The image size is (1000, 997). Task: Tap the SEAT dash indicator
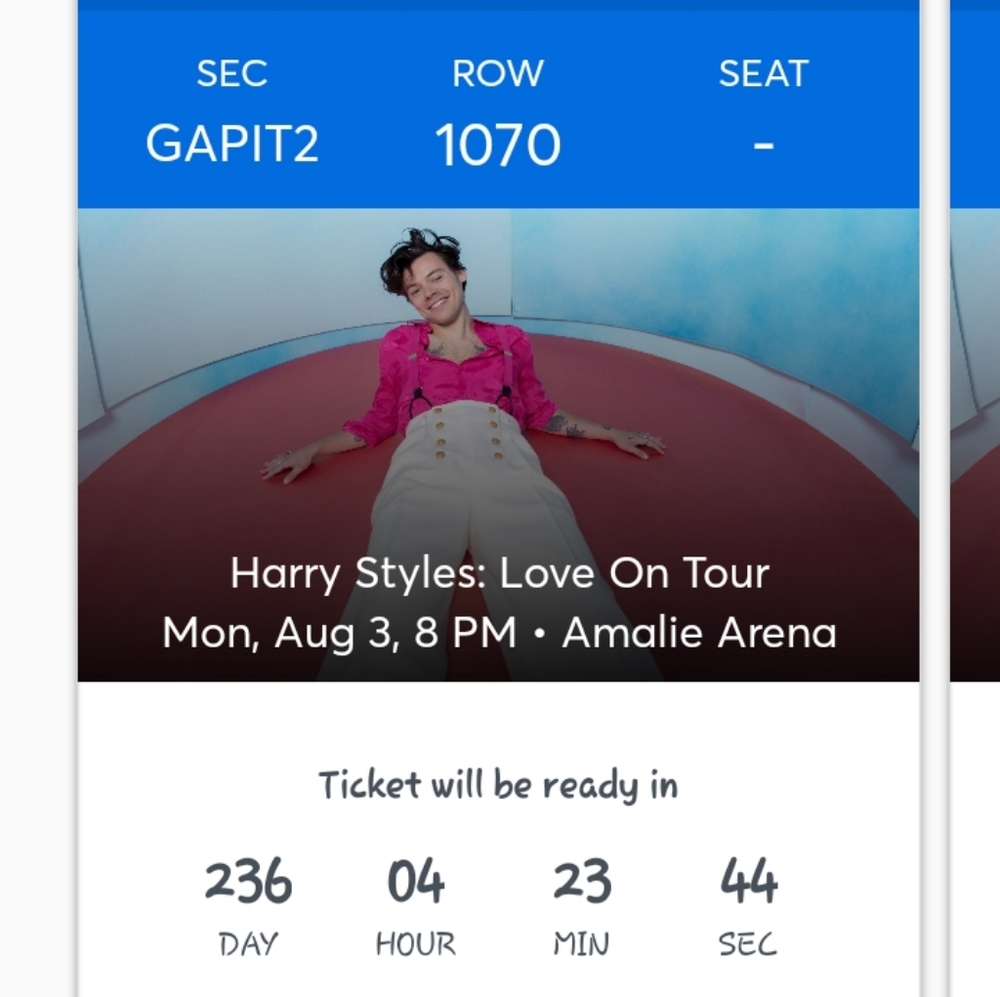coord(765,143)
